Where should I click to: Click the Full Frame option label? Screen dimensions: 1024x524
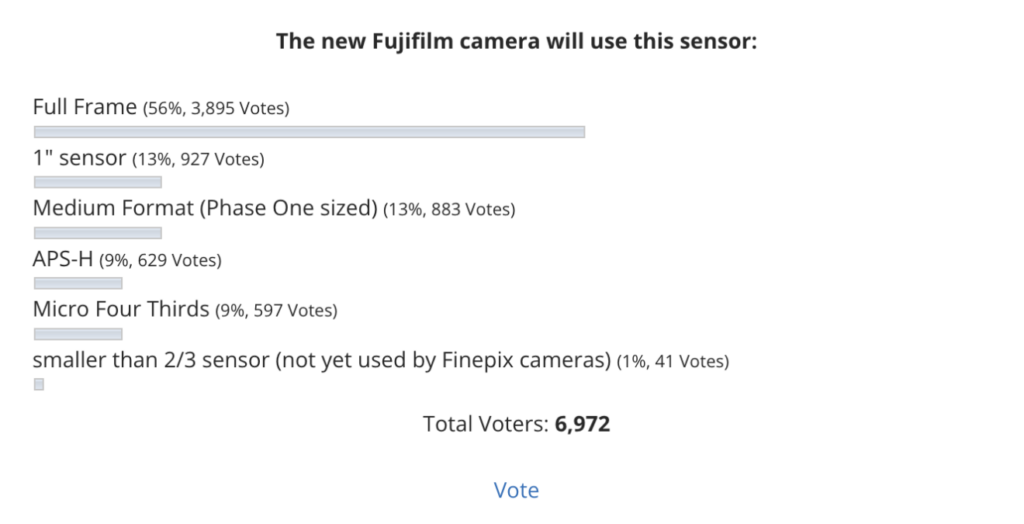pos(85,106)
